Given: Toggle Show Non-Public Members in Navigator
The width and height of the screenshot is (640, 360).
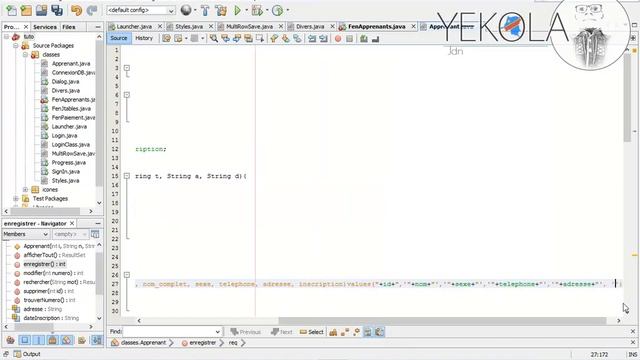Looking at the screenshot, I should pos(53,340).
